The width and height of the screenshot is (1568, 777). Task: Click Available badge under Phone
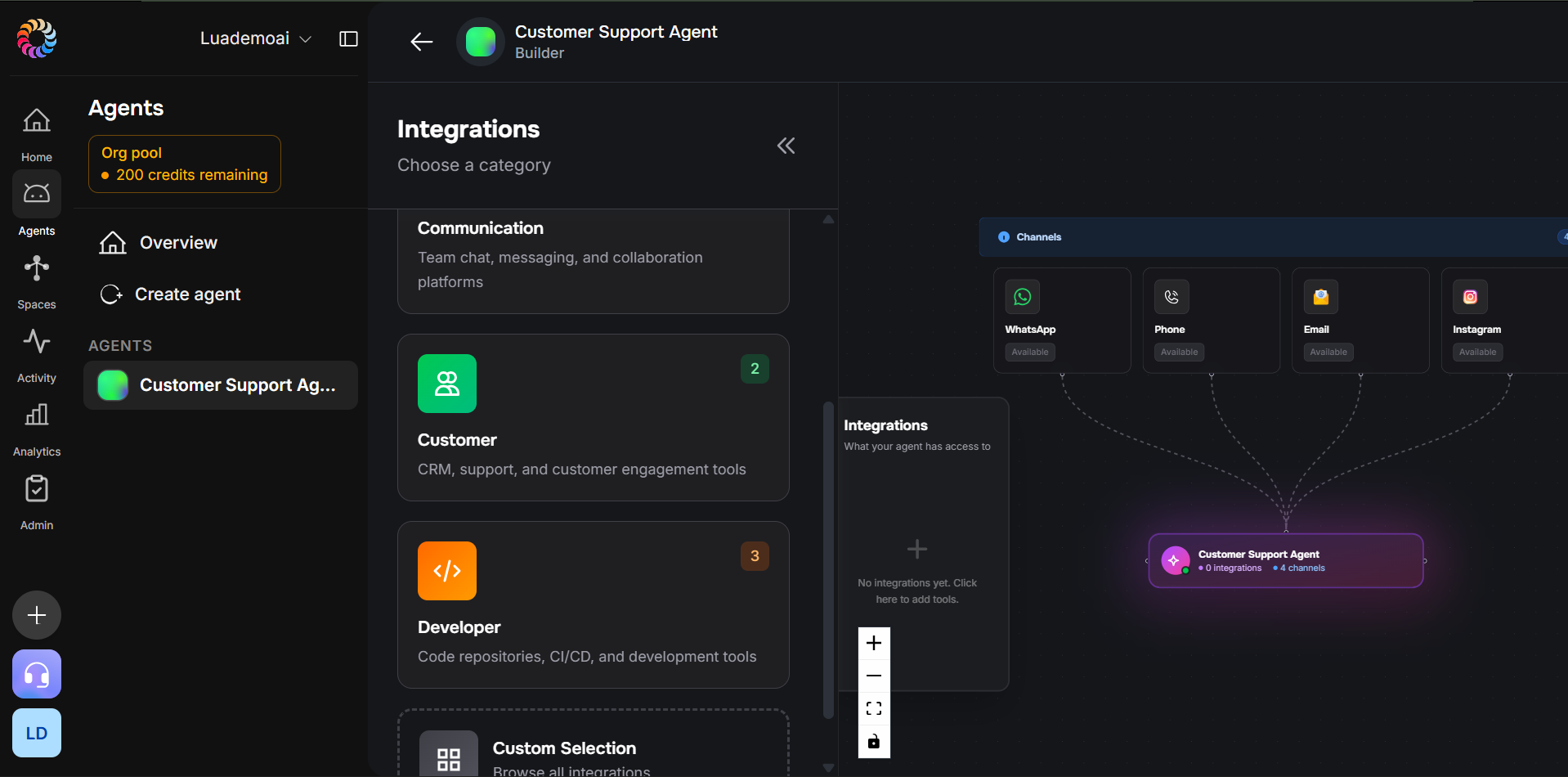[x=1180, y=353]
